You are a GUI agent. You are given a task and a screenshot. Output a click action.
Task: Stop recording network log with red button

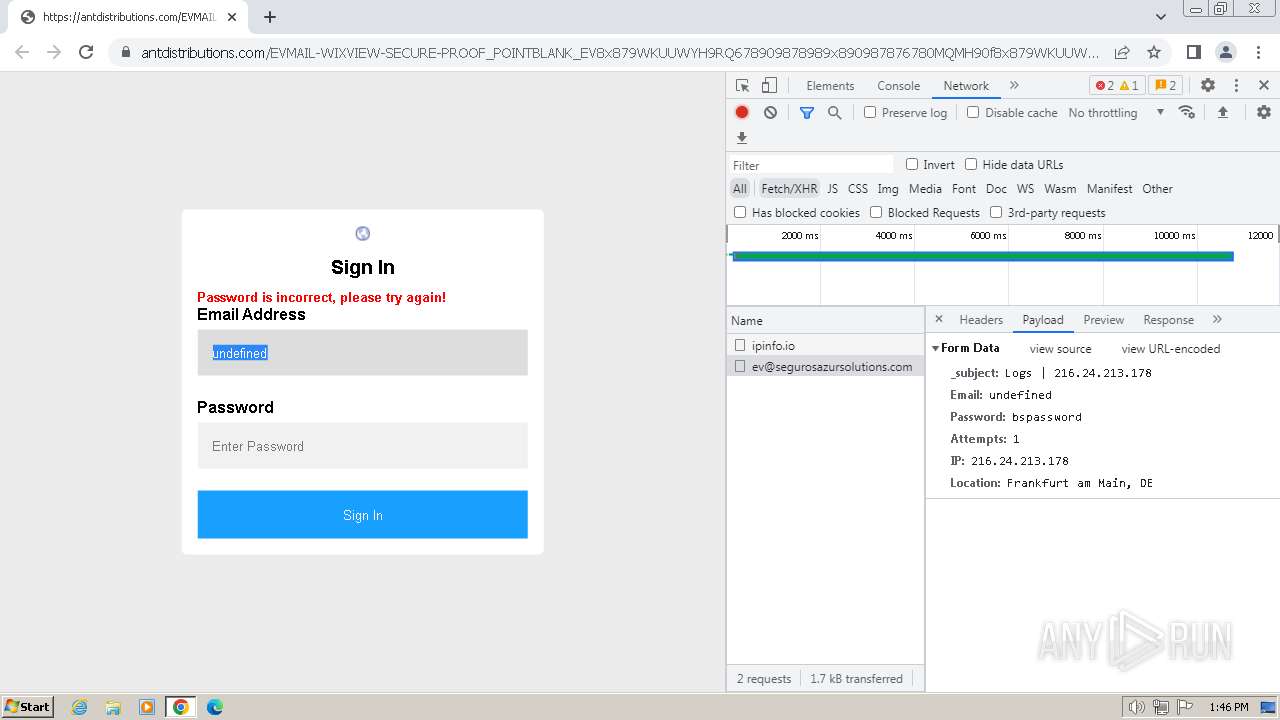click(742, 112)
